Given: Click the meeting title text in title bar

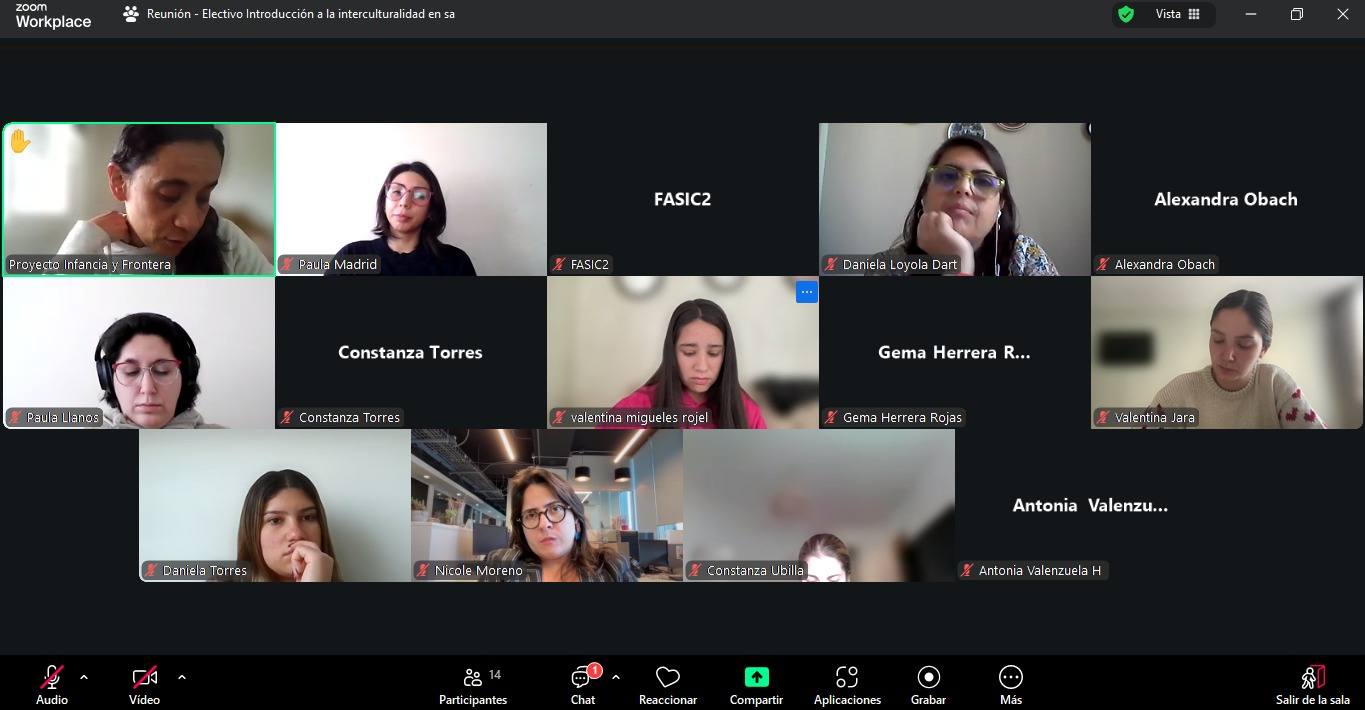Looking at the screenshot, I should point(301,14).
